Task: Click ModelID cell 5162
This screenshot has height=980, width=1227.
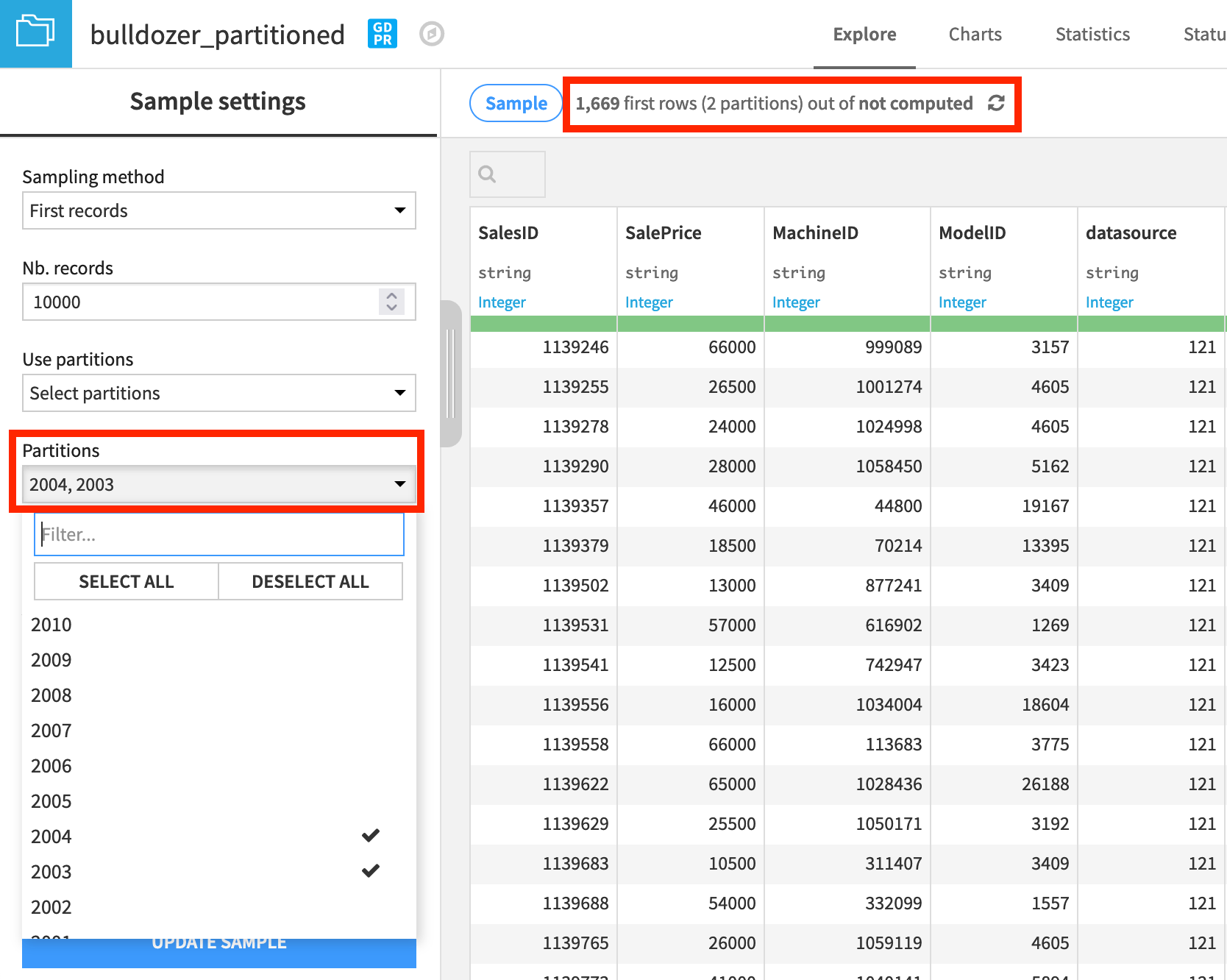Action: pos(1004,466)
